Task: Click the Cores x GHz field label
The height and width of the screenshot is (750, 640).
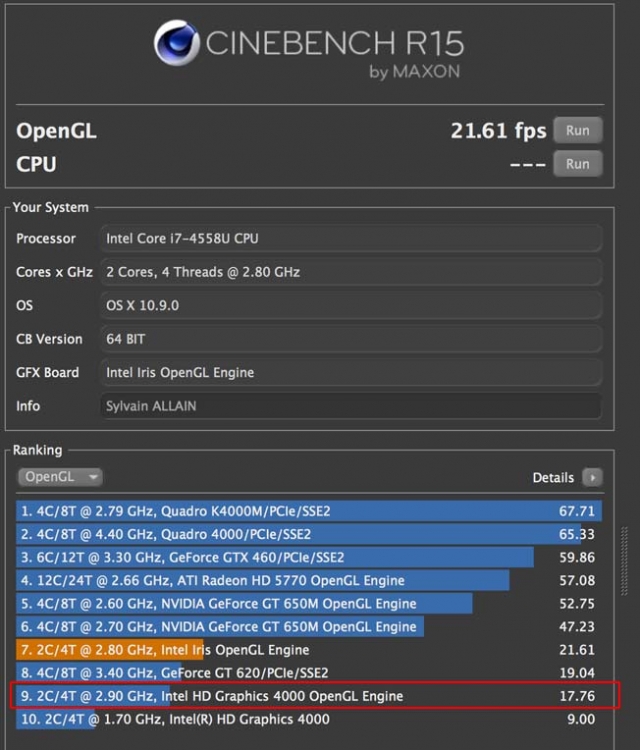Action: pyautogui.click(x=54, y=272)
